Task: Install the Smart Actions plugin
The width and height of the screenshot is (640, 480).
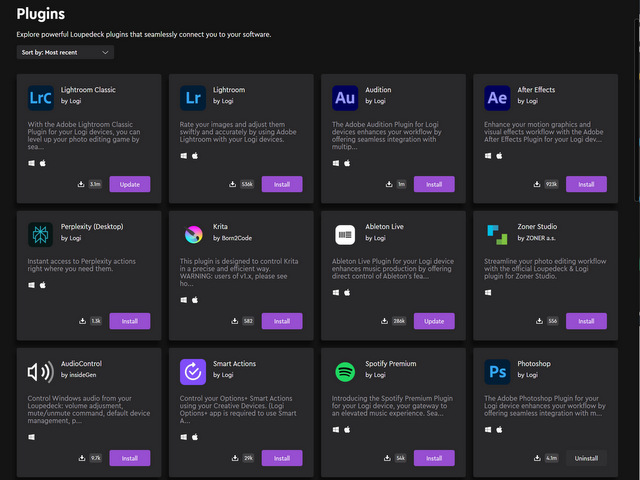Action: coord(282,458)
